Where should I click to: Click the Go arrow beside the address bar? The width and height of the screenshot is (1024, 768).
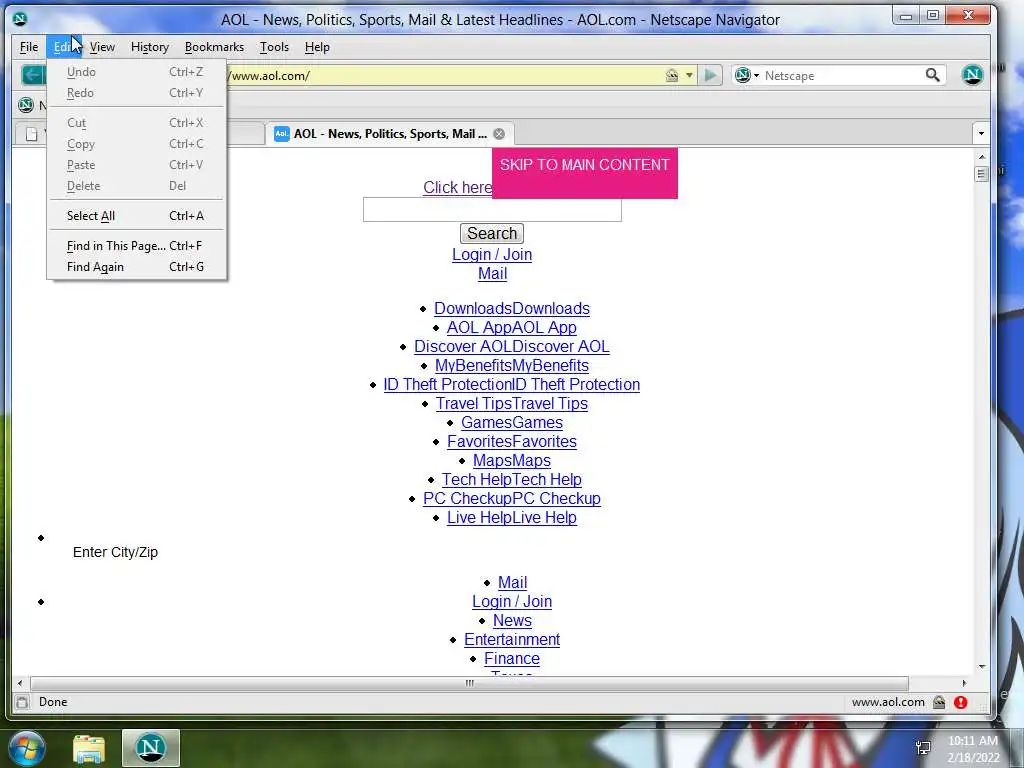pos(710,75)
